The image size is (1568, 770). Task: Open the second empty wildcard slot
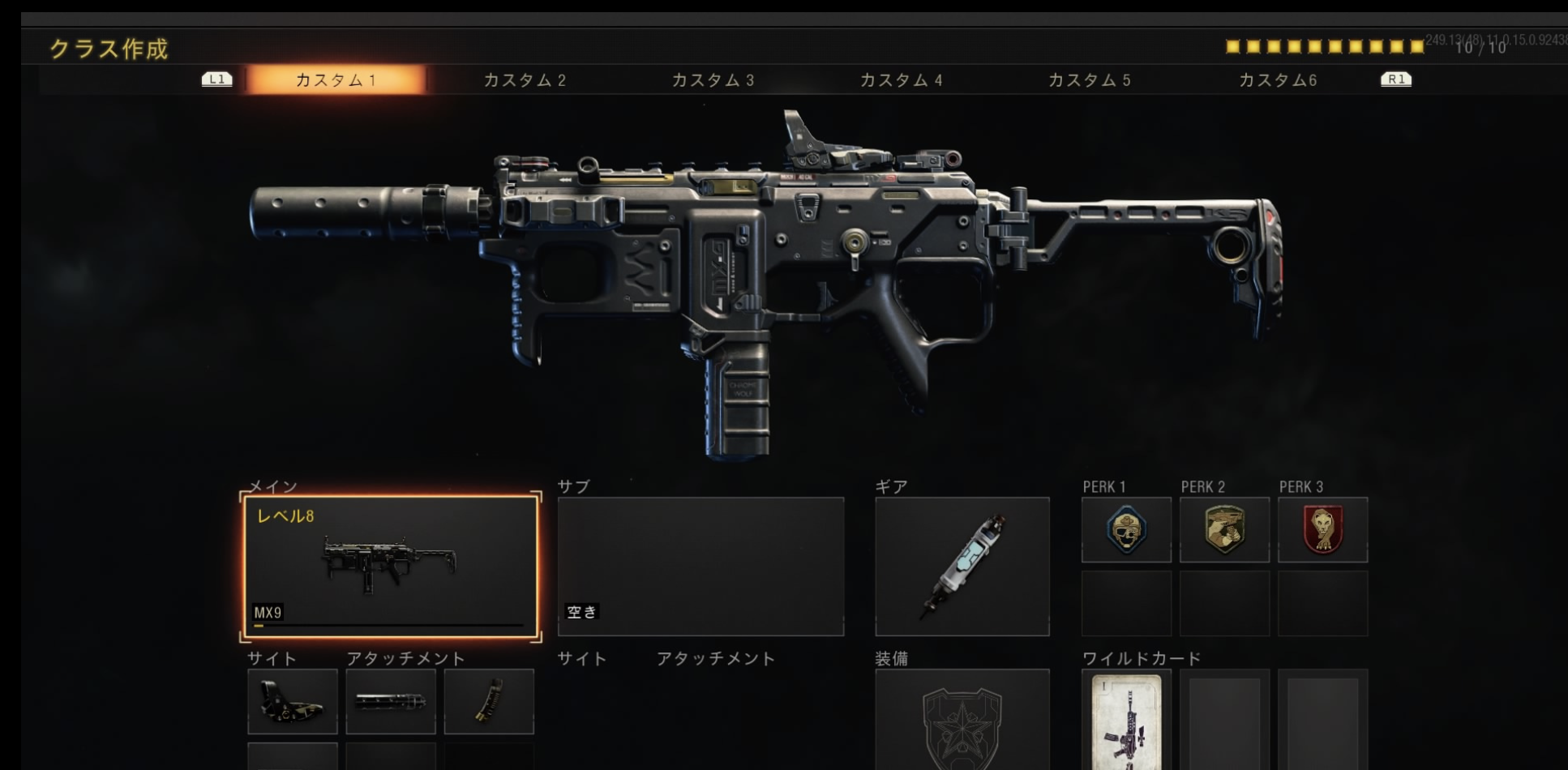1224,720
